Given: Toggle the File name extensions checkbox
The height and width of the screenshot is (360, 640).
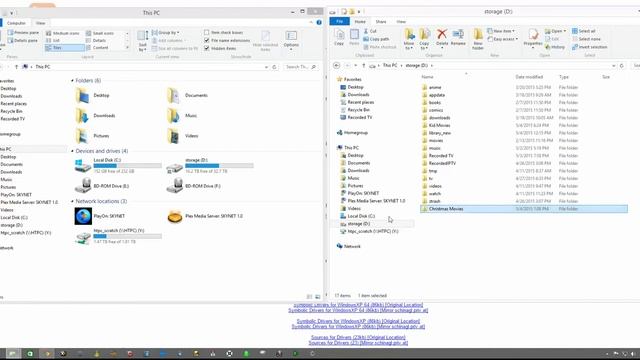Looking at the screenshot, I should click(207, 40).
